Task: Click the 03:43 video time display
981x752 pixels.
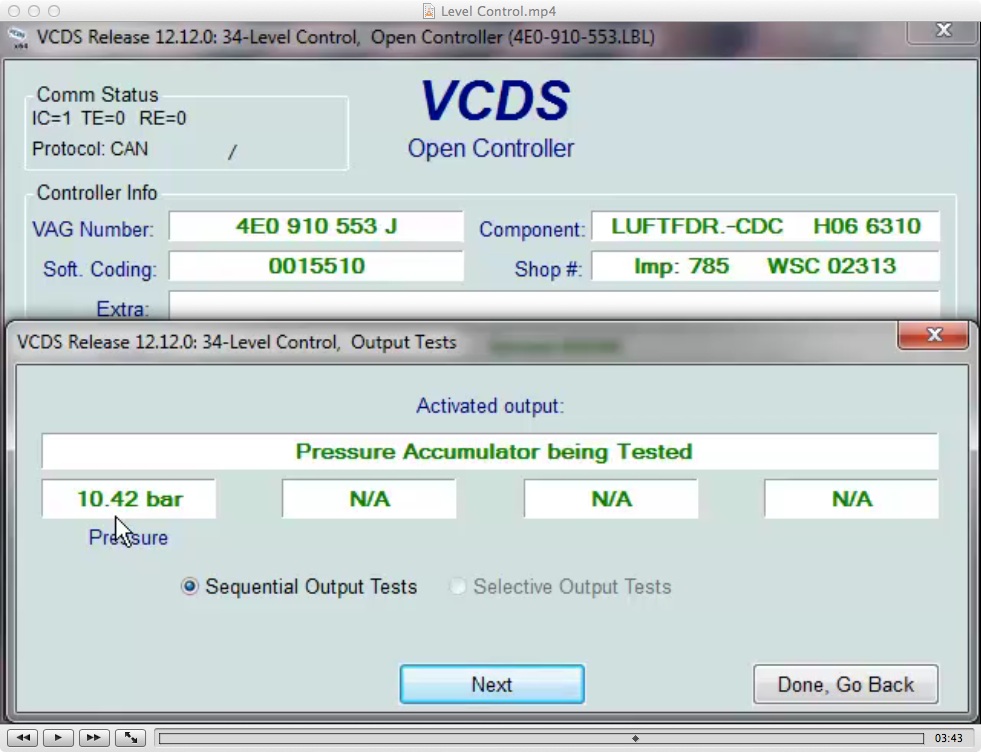Action: coord(948,738)
